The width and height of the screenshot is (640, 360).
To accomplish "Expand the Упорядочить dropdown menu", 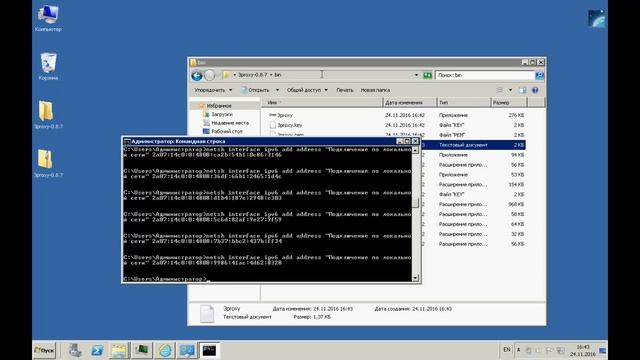I will 213,90.
